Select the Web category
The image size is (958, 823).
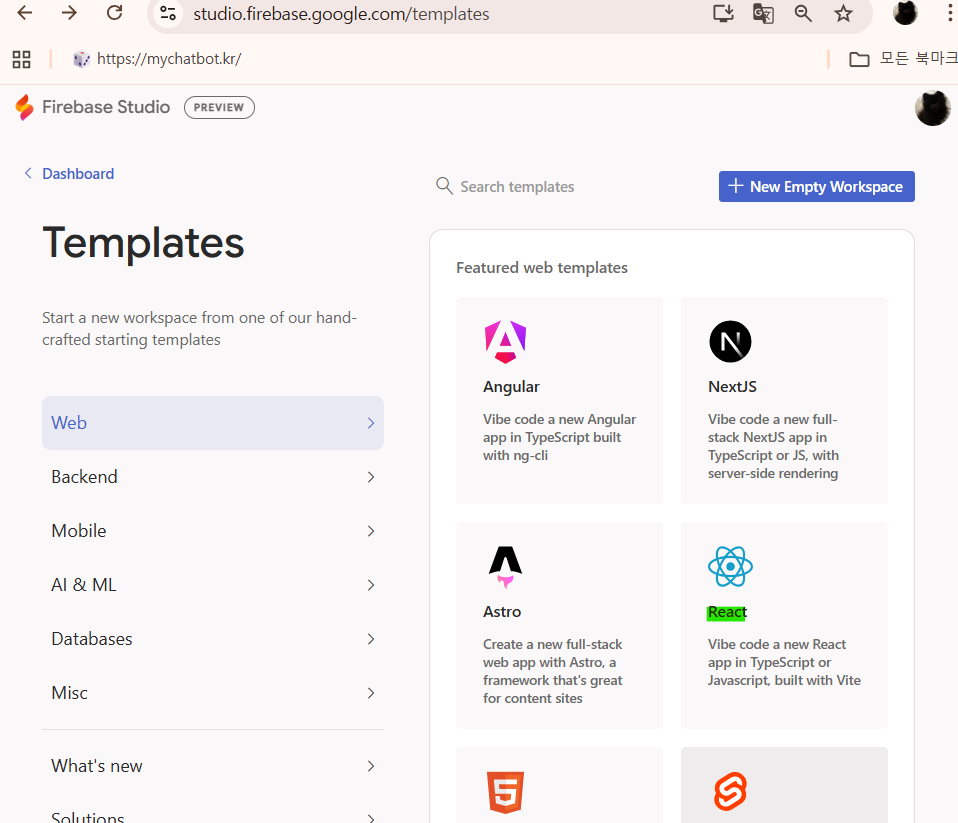pyautogui.click(x=213, y=423)
